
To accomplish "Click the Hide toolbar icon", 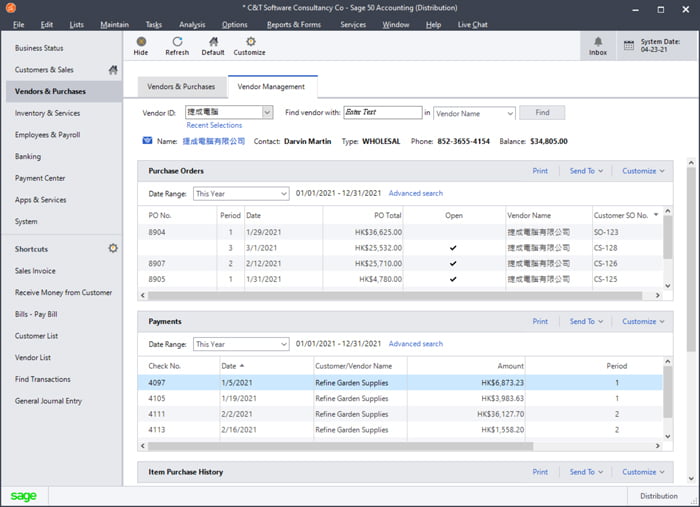I will (141, 42).
